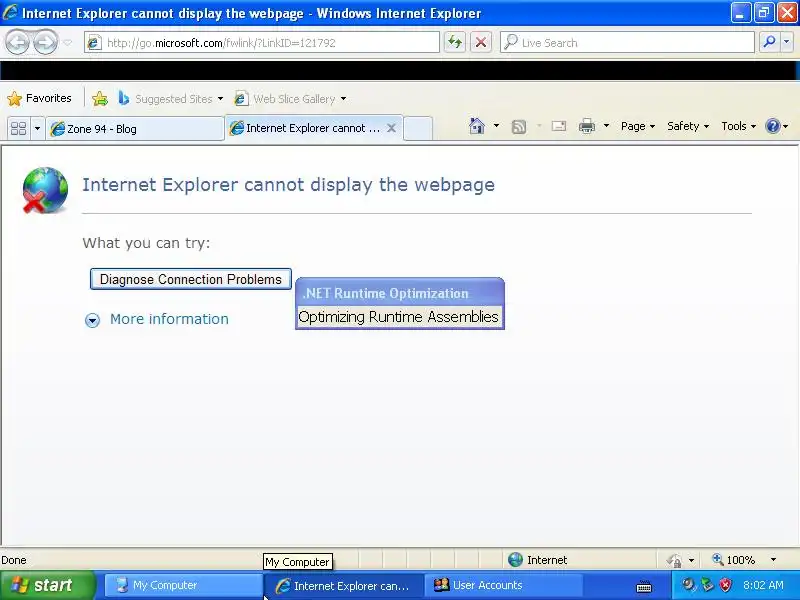The width and height of the screenshot is (800, 600).
Task: Refresh the page with green arrows icon
Action: pyautogui.click(x=455, y=42)
